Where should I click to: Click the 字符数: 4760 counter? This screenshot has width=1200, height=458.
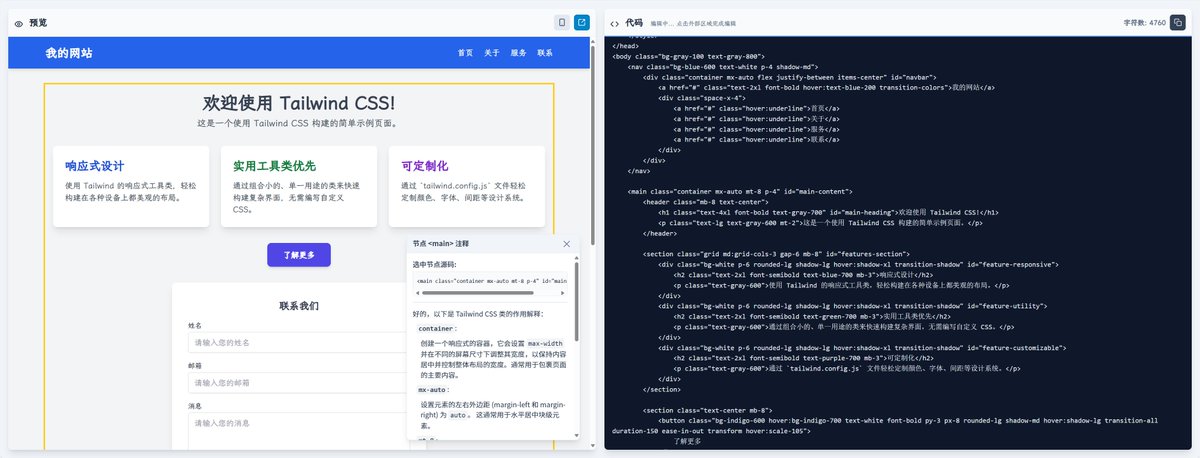(1145, 22)
